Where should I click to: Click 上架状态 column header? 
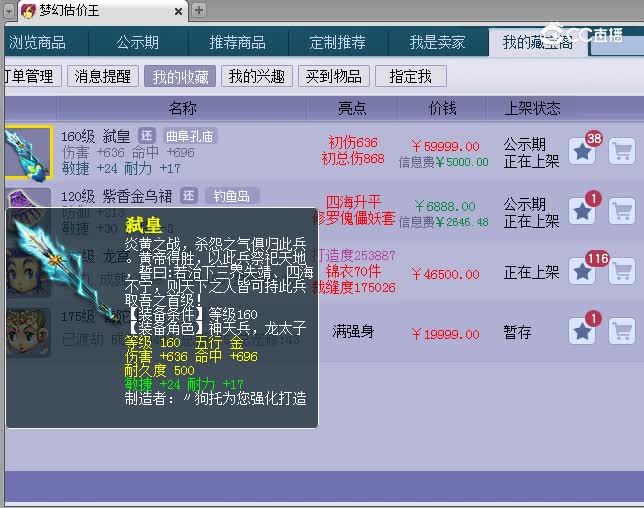(532, 108)
